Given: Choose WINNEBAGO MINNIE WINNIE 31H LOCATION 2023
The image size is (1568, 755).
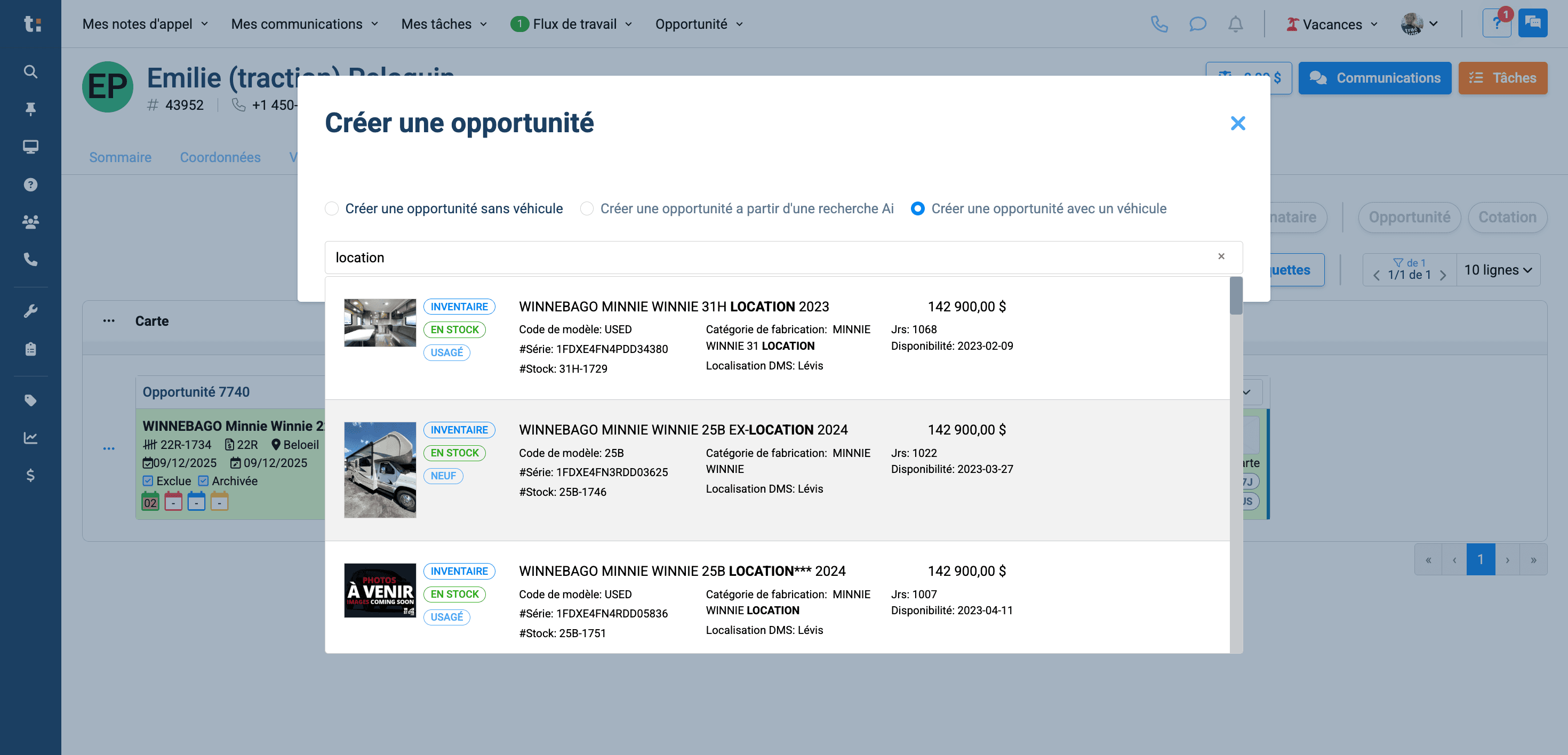Looking at the screenshot, I should pos(674,307).
